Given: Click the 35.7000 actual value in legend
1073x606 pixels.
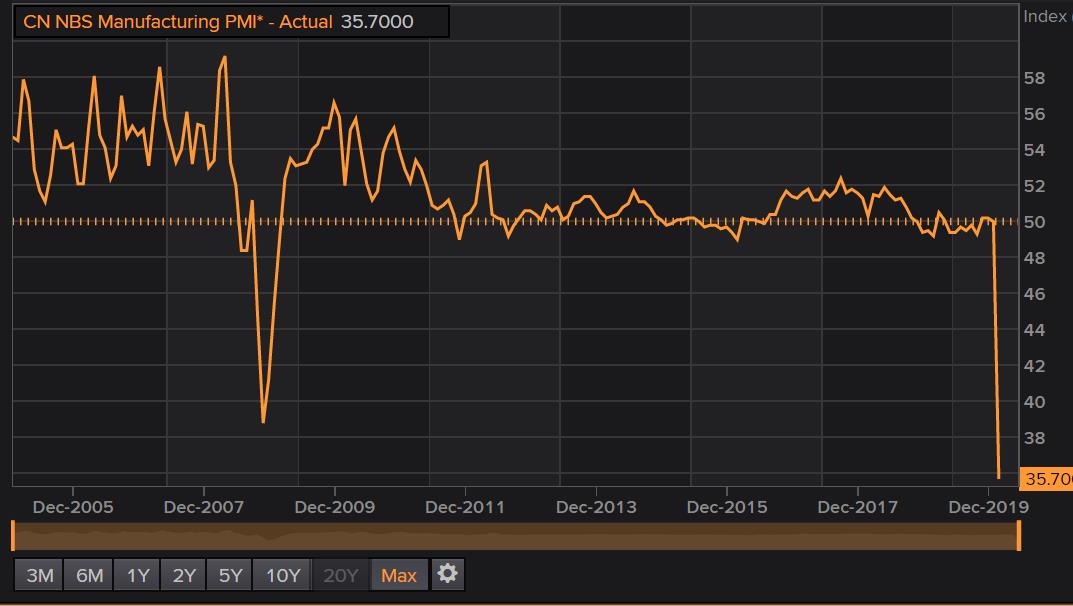Looking at the screenshot, I should pos(377,22).
